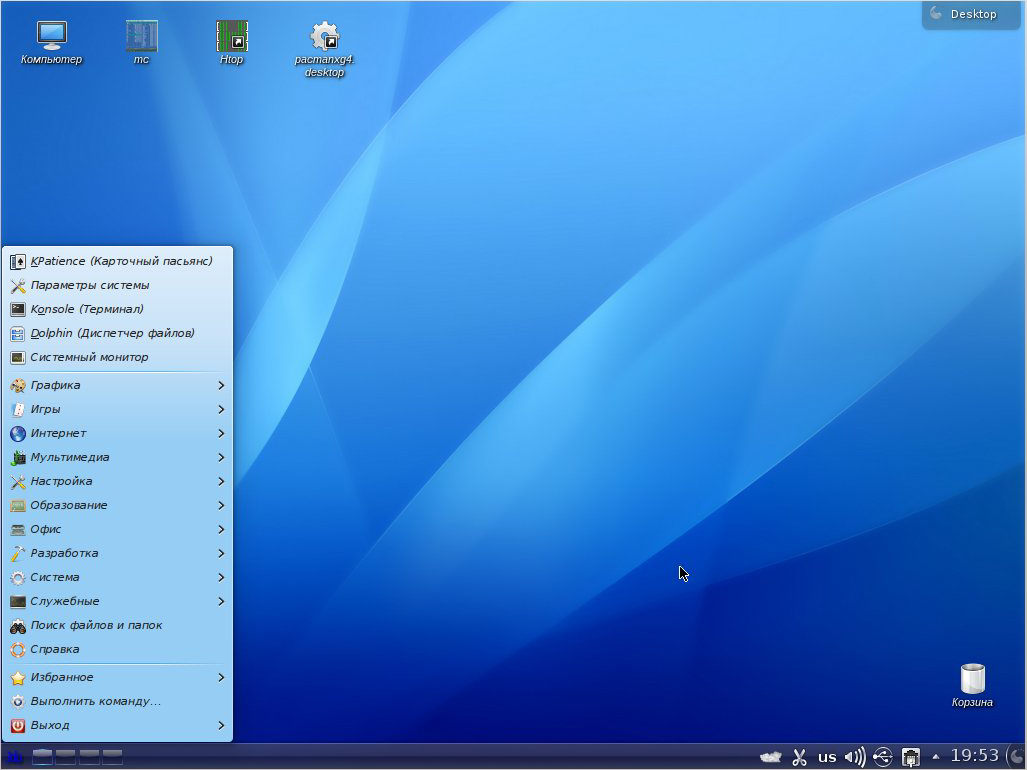Open Поиск файлов и папок
The width and height of the screenshot is (1027, 770).
pyautogui.click(x=118, y=625)
